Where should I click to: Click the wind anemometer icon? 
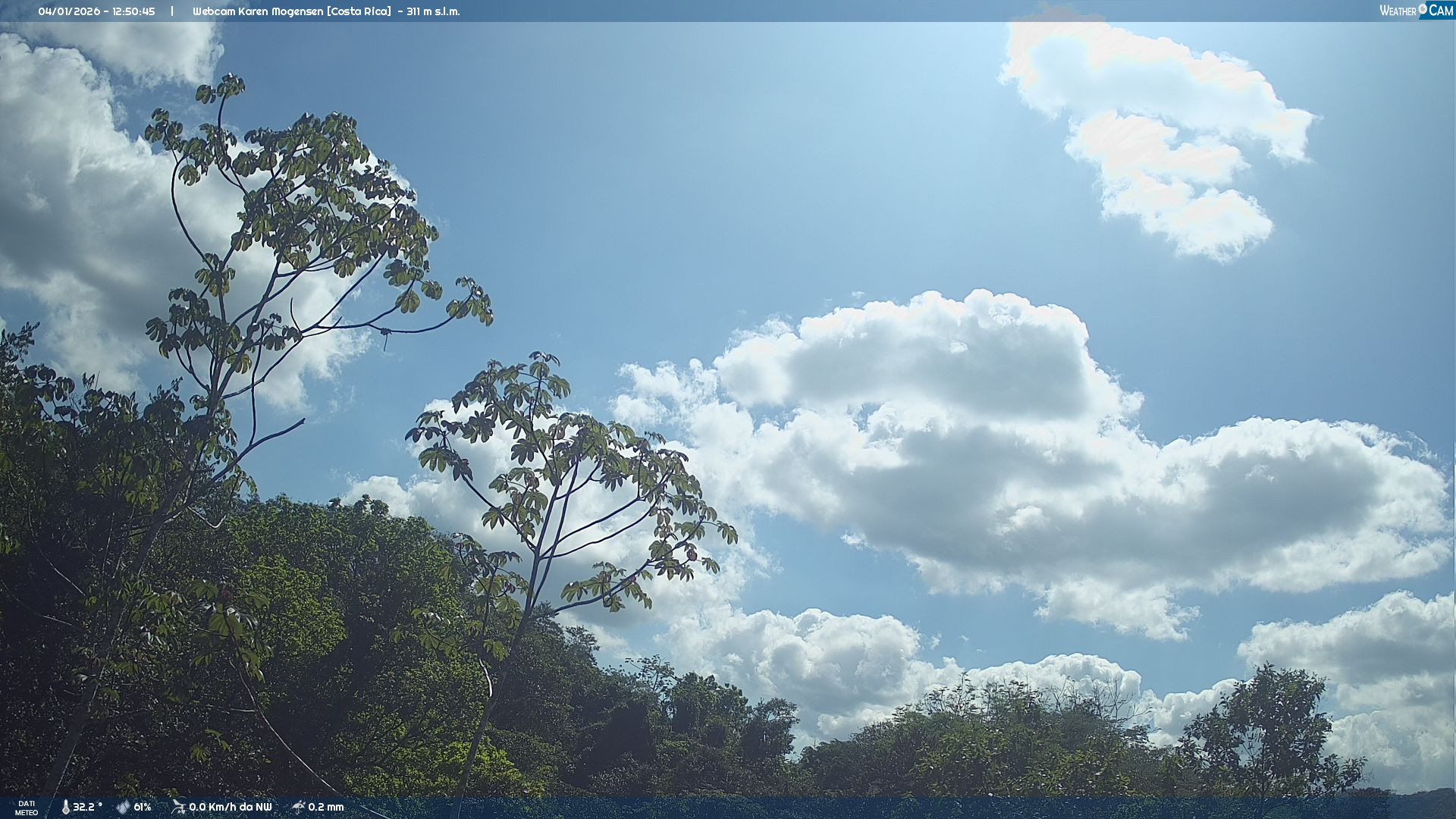pos(178,807)
